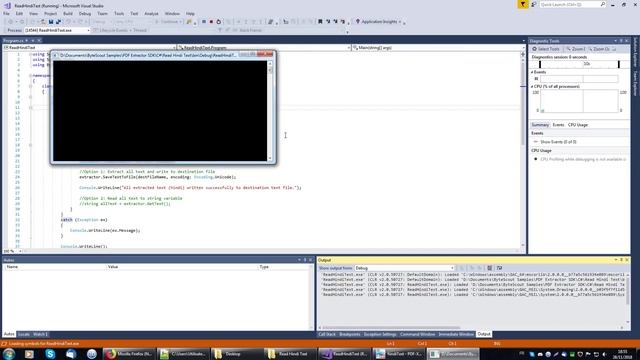Switch to the Immediate Window tab
This screenshot has height=360, width=640.
point(456,334)
